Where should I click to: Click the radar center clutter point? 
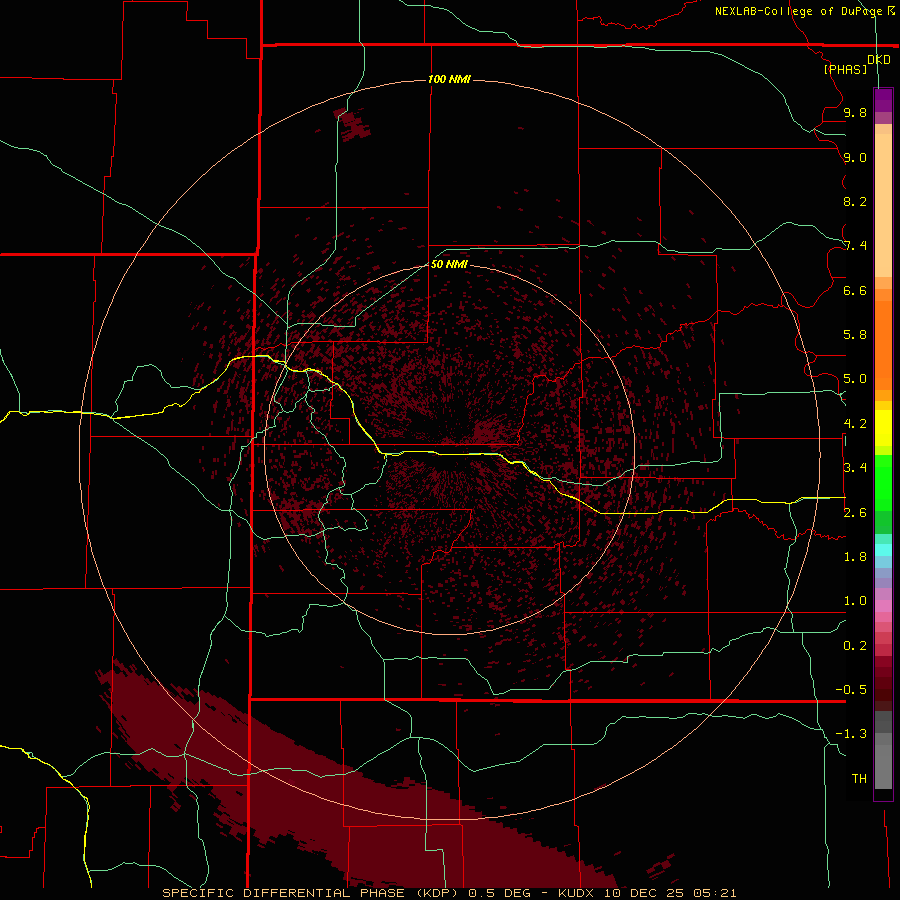click(450, 449)
